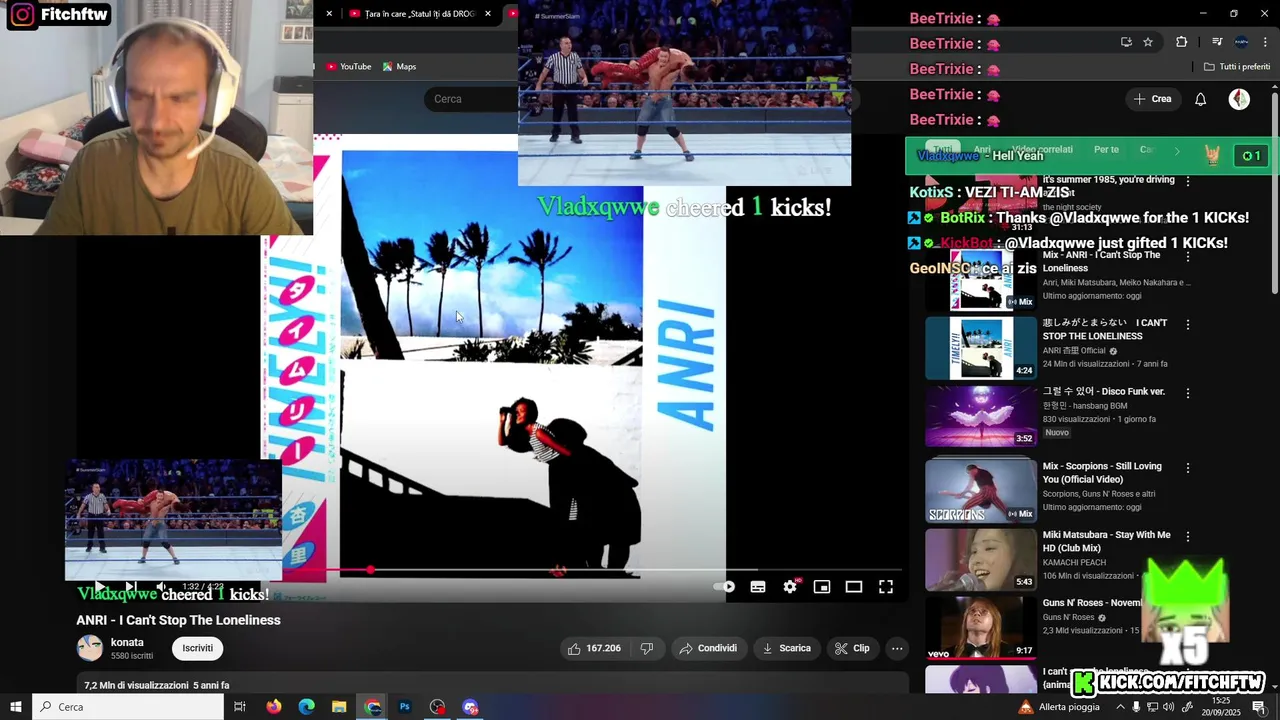Bookmark page with star icon
Viewport: 1280px width, 720px height.
pyautogui.click(x=1148, y=42)
